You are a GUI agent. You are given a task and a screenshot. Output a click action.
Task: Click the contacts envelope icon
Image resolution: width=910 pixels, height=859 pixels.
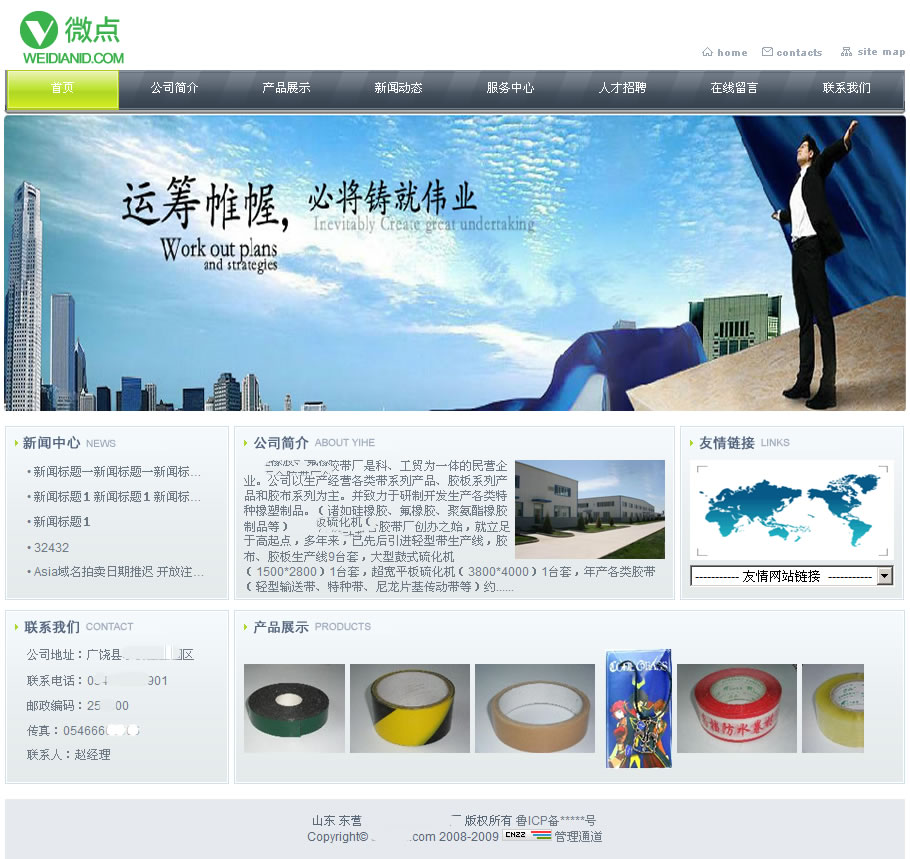(767, 52)
